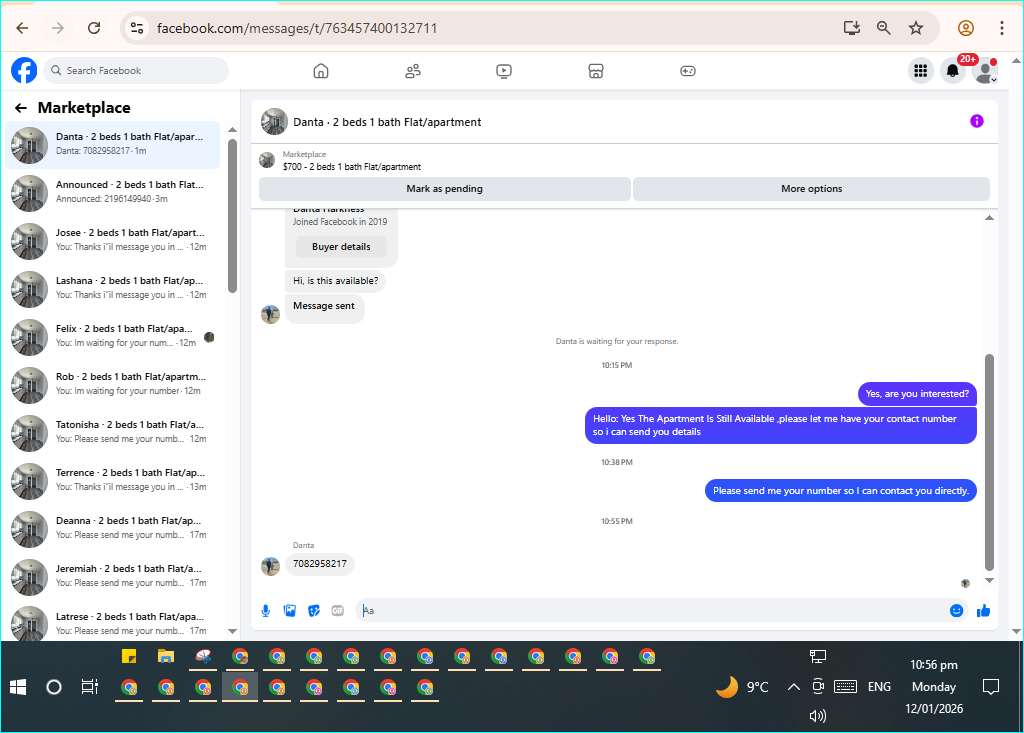1024x733 pixels.
Task: Reload the page
Action: (94, 28)
